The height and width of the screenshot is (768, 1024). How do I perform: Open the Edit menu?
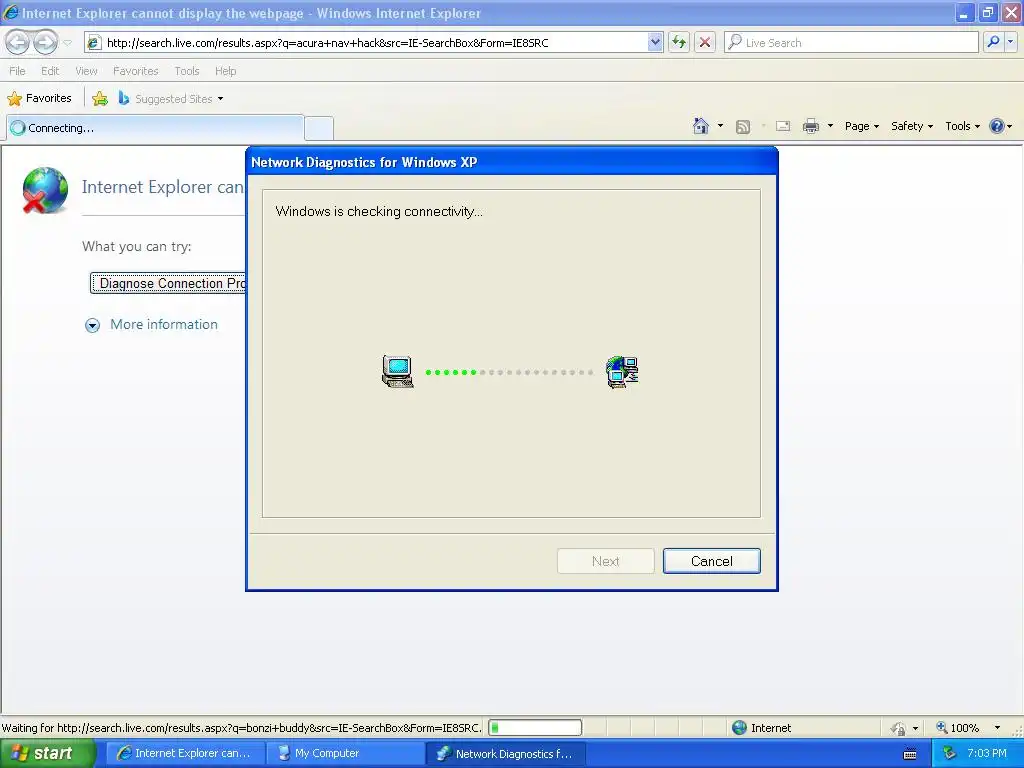(x=50, y=71)
